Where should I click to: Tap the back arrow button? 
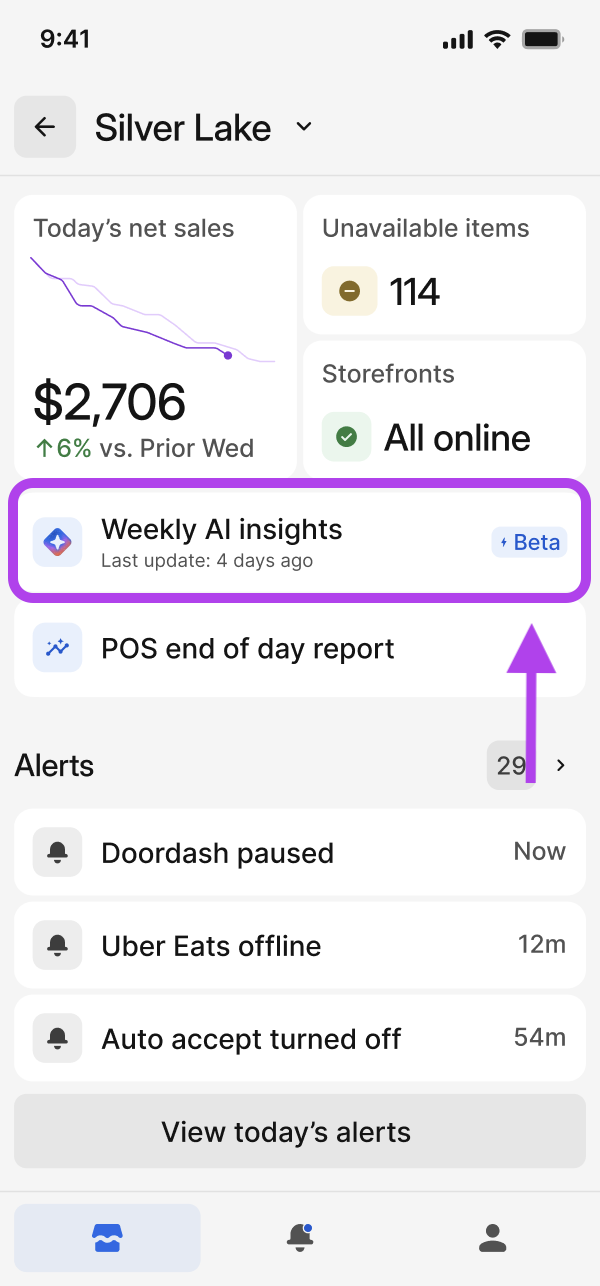pyautogui.click(x=45, y=127)
